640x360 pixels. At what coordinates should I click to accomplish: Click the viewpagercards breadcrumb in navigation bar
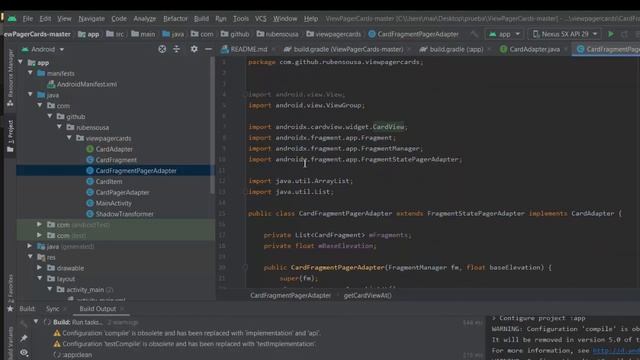[x=333, y=34]
